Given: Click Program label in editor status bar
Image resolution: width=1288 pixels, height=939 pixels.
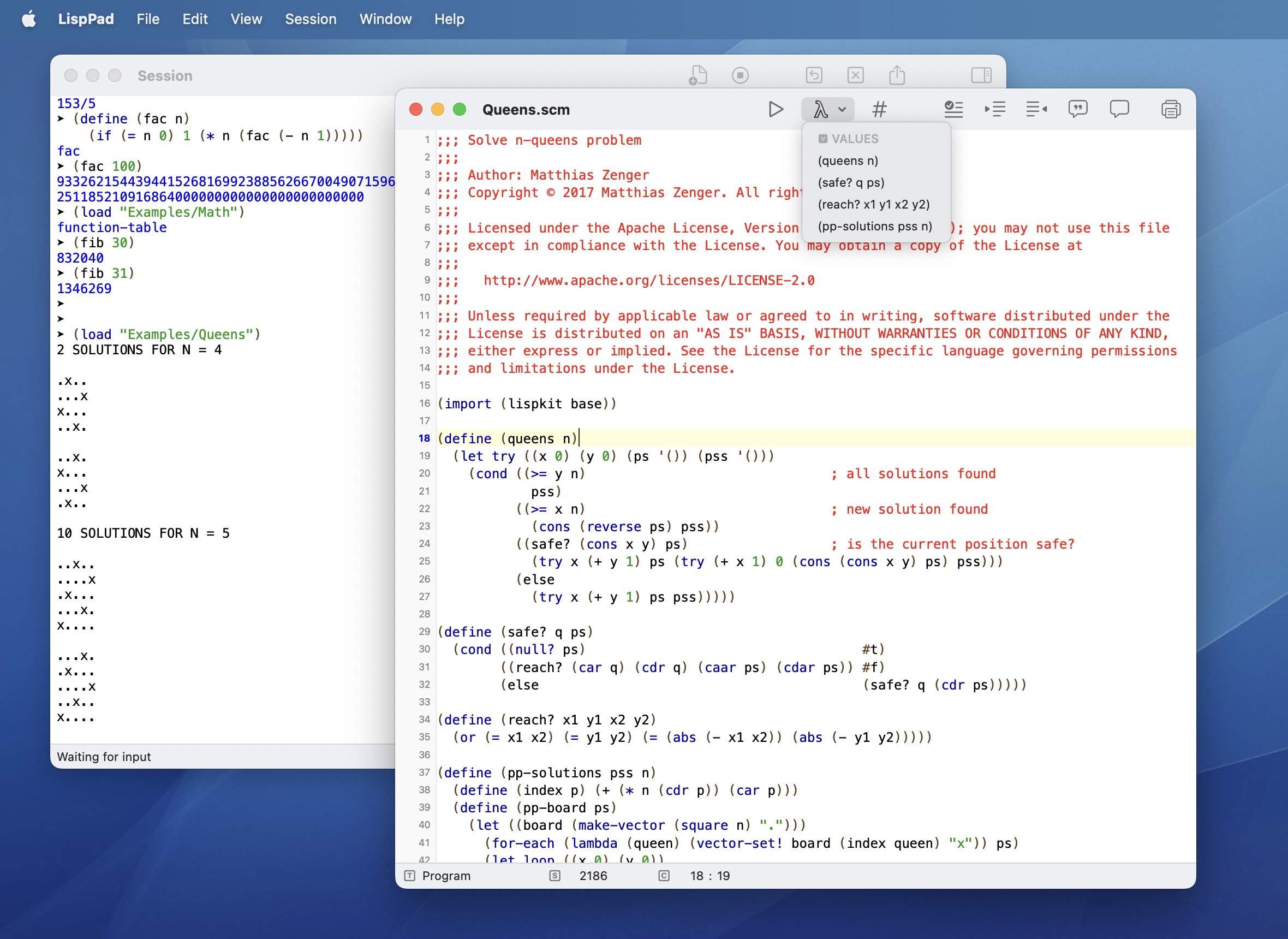Looking at the screenshot, I should point(446,876).
